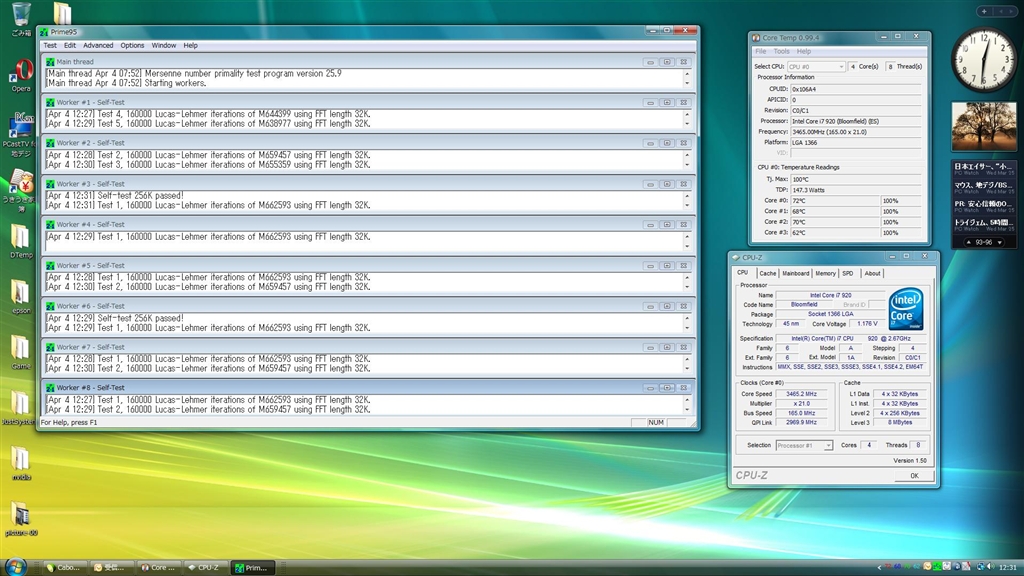Click the landscape slideshow gadget thumbnail

point(983,125)
